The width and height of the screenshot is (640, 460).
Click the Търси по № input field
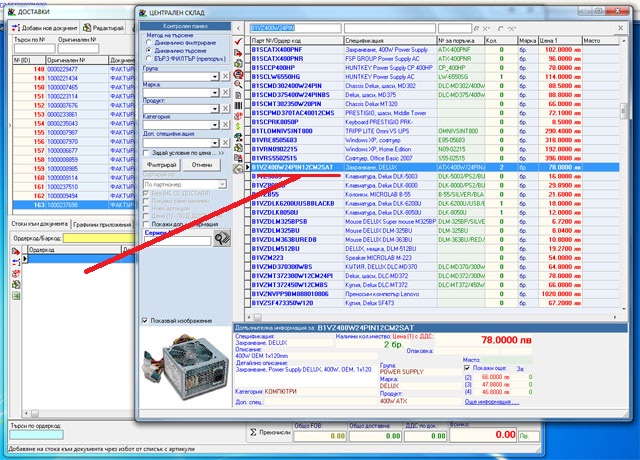tap(34, 49)
